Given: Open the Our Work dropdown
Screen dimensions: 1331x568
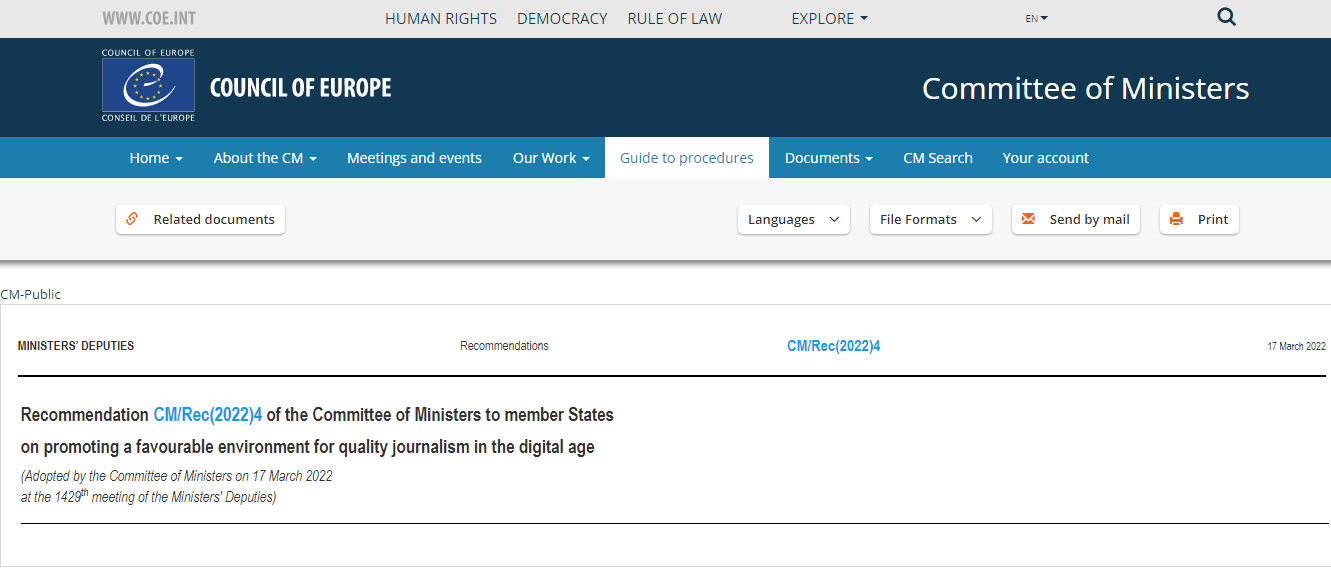Looking at the screenshot, I should (x=551, y=158).
